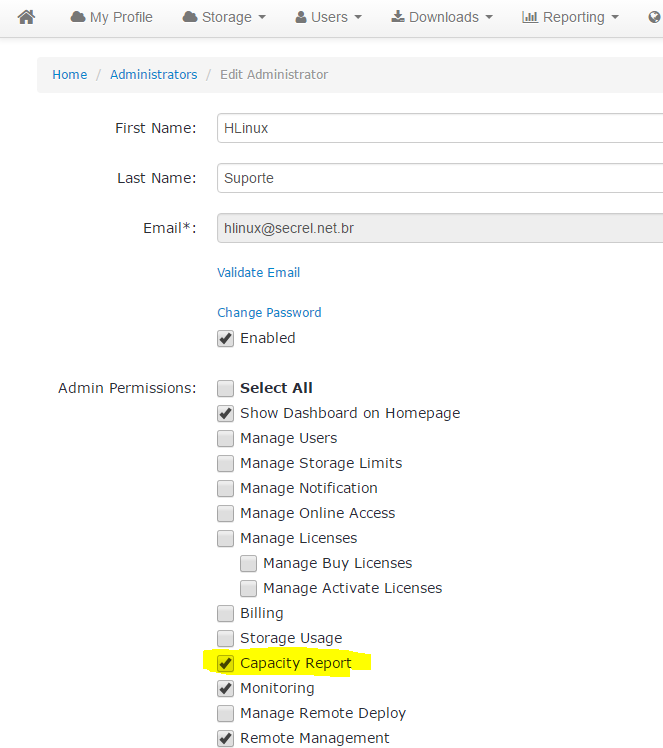663x748 pixels.
Task: Enable the Billing permission
Action: (x=226, y=613)
